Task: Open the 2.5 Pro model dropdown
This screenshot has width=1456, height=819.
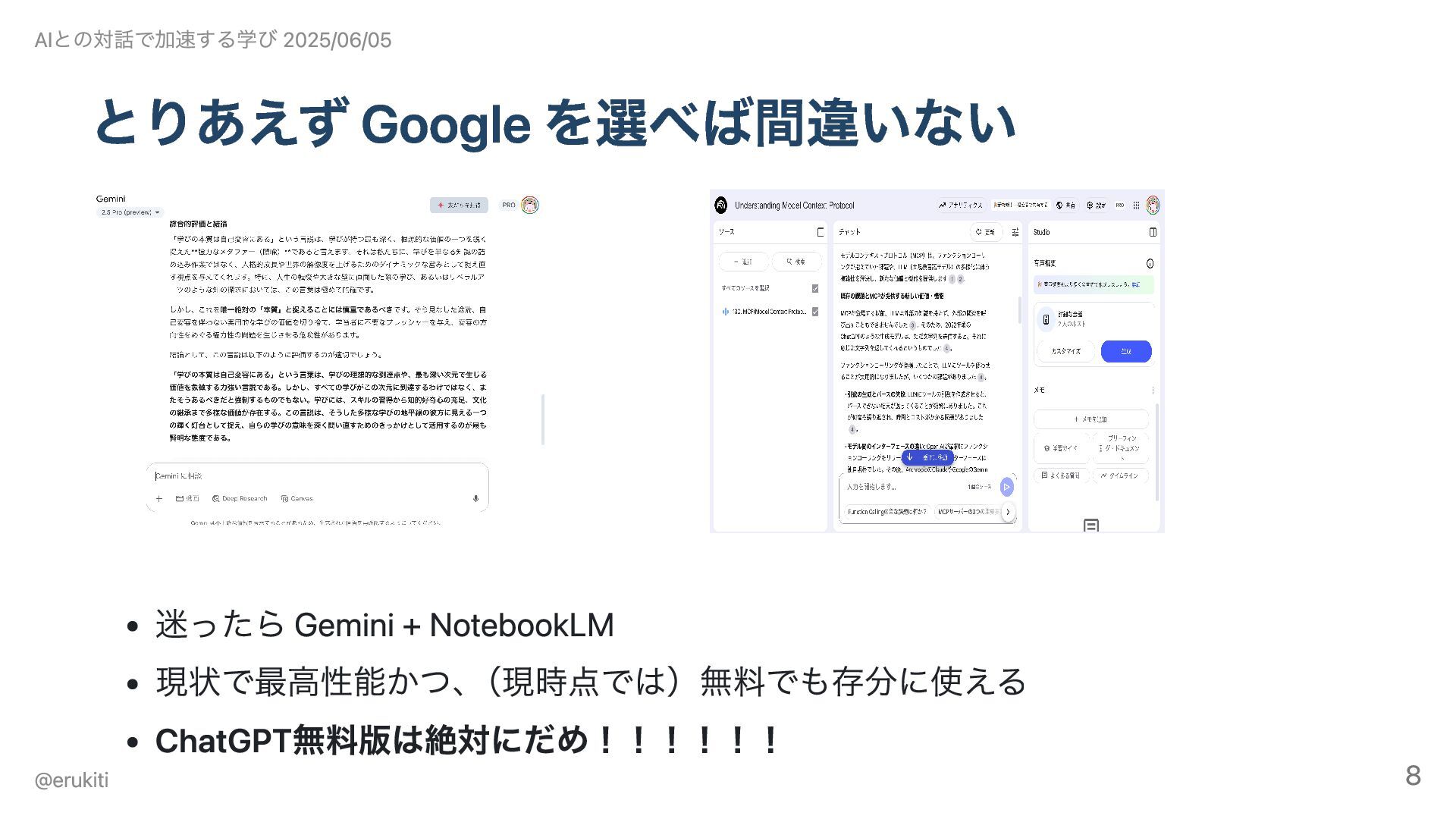Action: point(130,212)
